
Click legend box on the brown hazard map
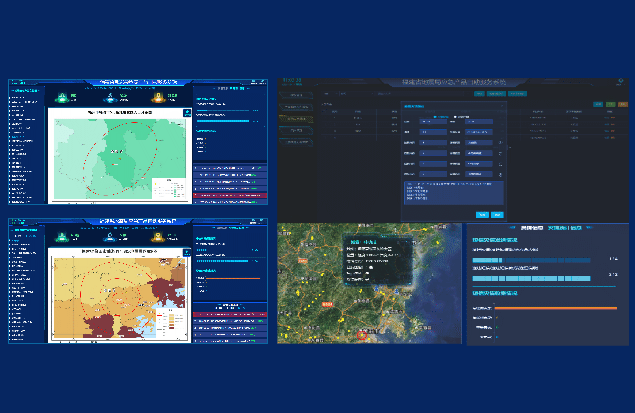click(170, 321)
